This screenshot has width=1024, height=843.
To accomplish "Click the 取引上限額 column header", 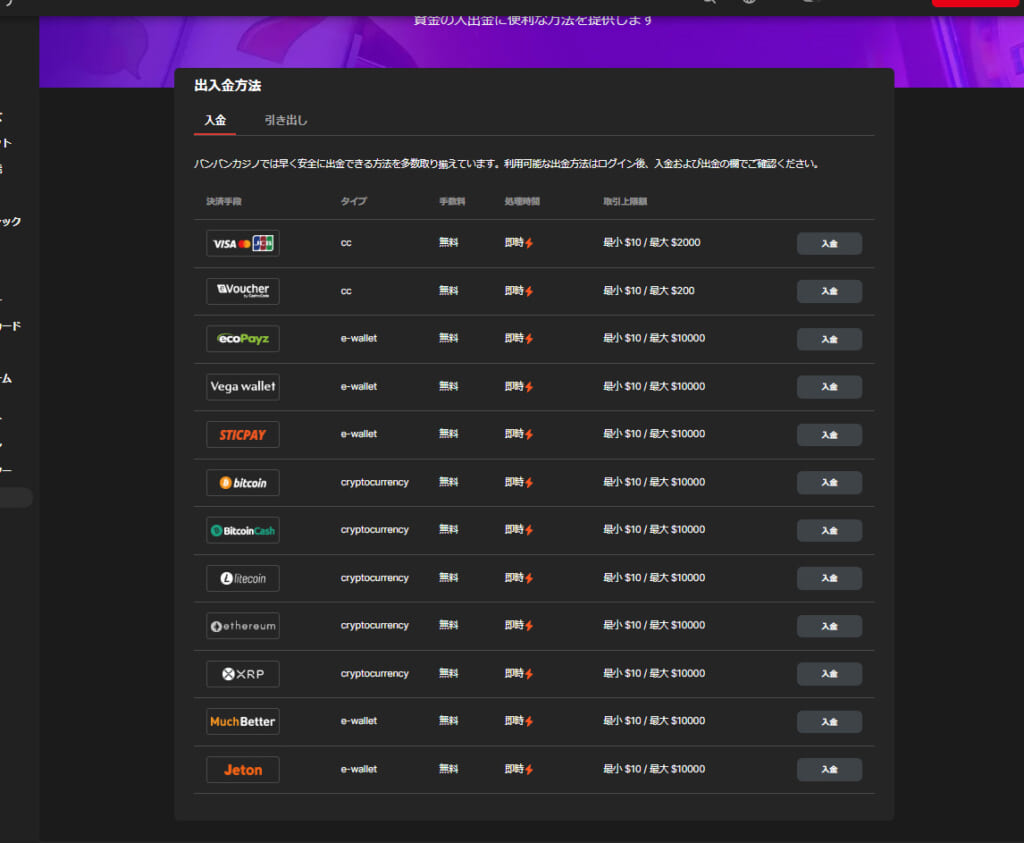I will click(625, 201).
